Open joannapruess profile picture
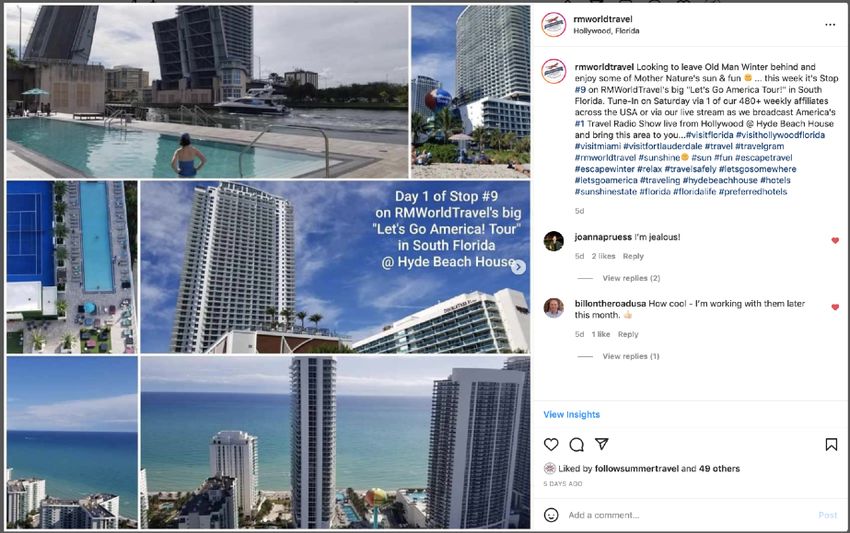Screen dimensions: 850x533 point(553,241)
